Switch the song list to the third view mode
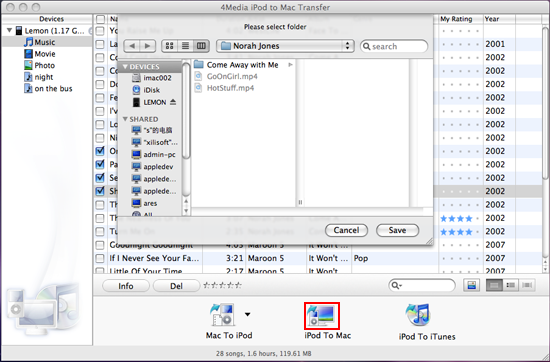 point(527,285)
